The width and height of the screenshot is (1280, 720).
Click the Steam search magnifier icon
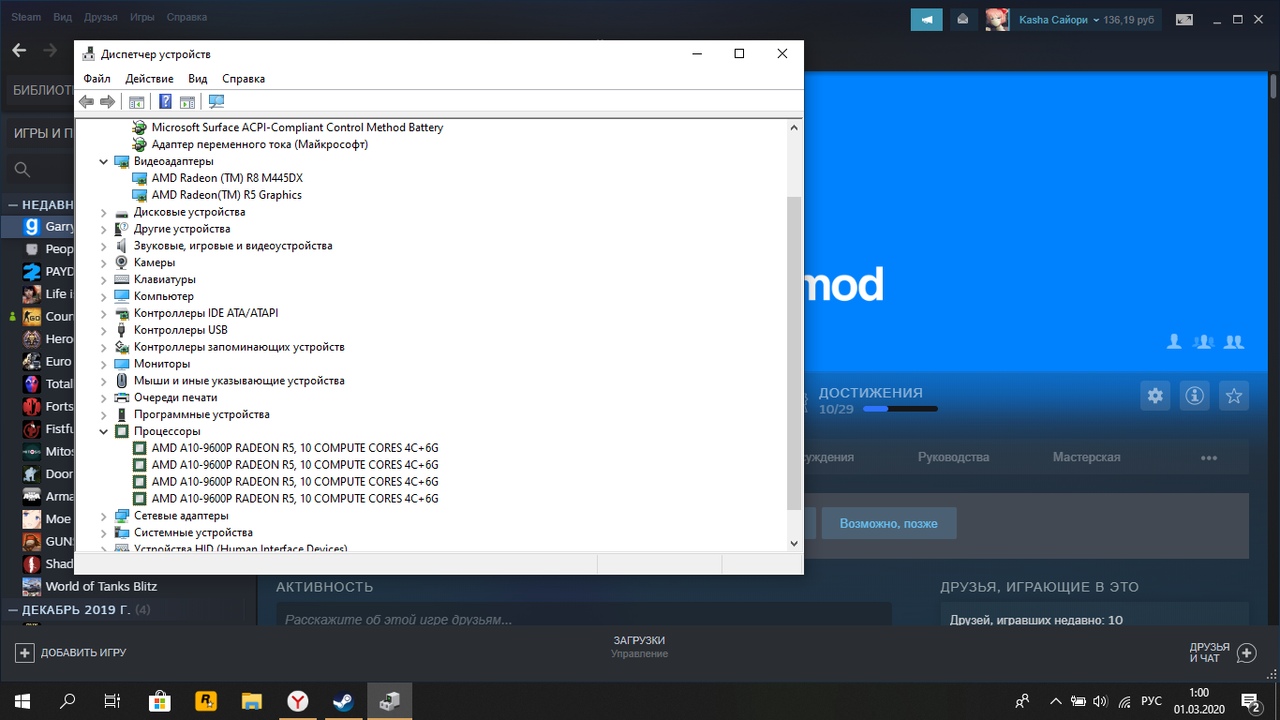point(22,170)
